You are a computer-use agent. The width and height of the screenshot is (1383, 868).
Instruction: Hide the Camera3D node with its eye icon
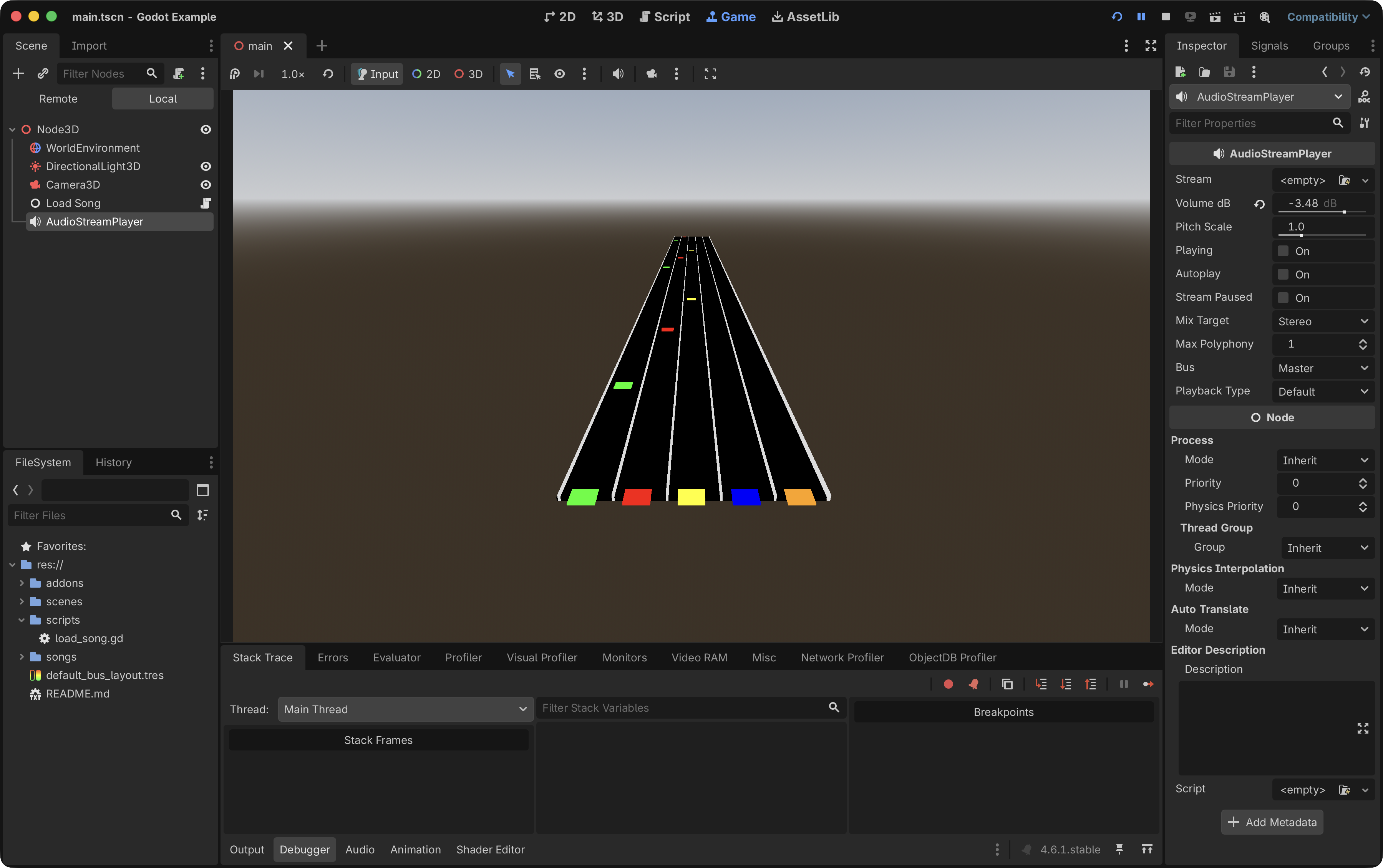pos(206,184)
